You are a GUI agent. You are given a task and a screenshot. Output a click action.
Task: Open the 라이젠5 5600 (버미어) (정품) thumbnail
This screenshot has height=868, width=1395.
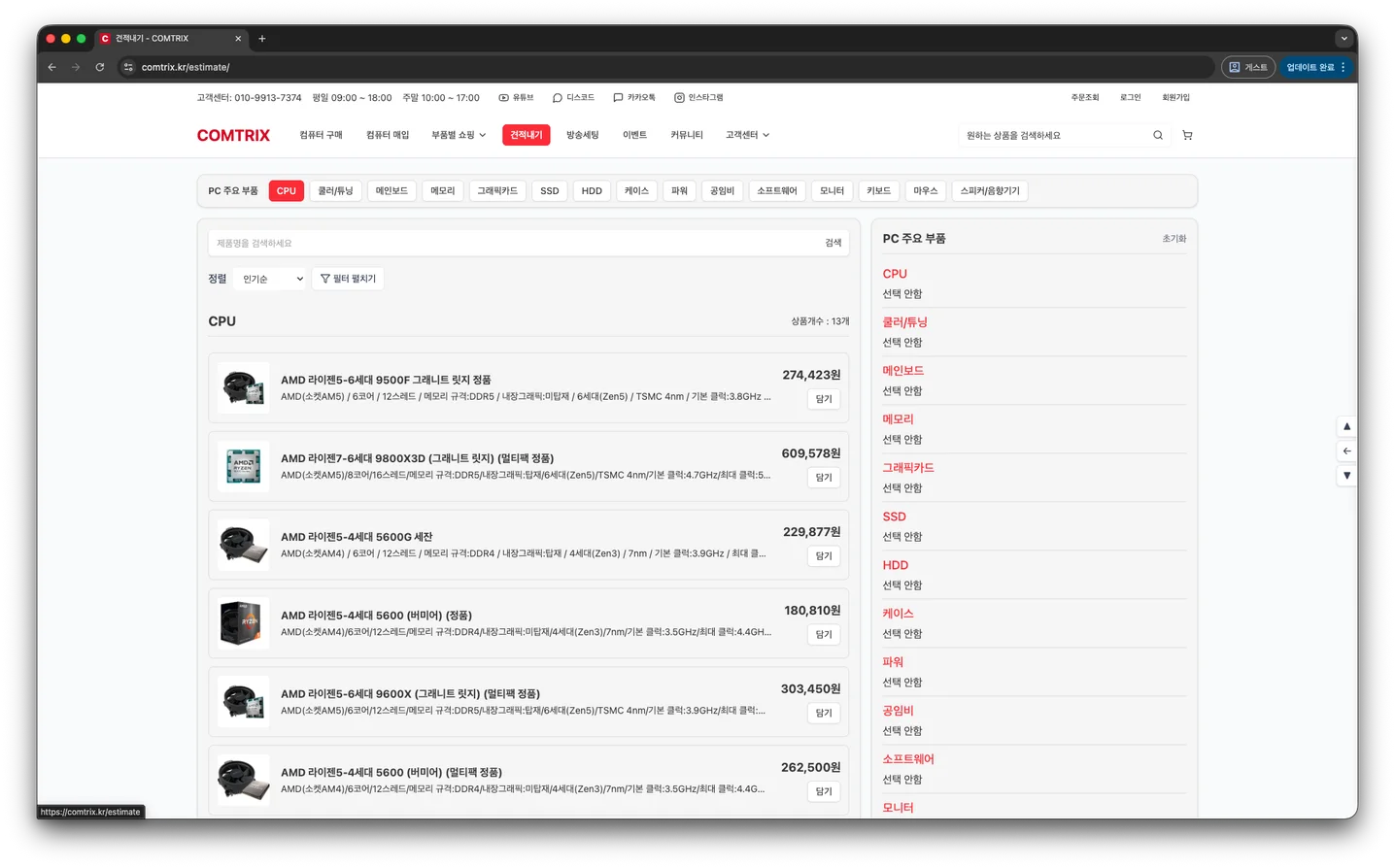pos(243,623)
